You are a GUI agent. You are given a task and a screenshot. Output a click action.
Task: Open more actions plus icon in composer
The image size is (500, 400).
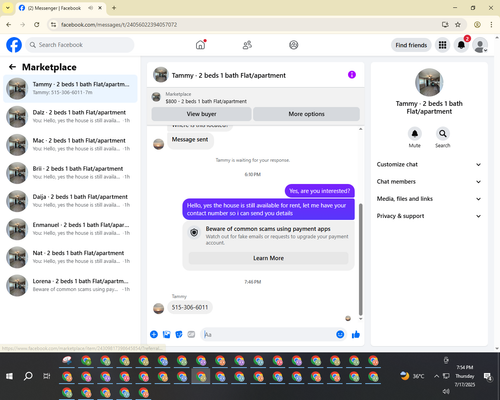click(x=154, y=334)
